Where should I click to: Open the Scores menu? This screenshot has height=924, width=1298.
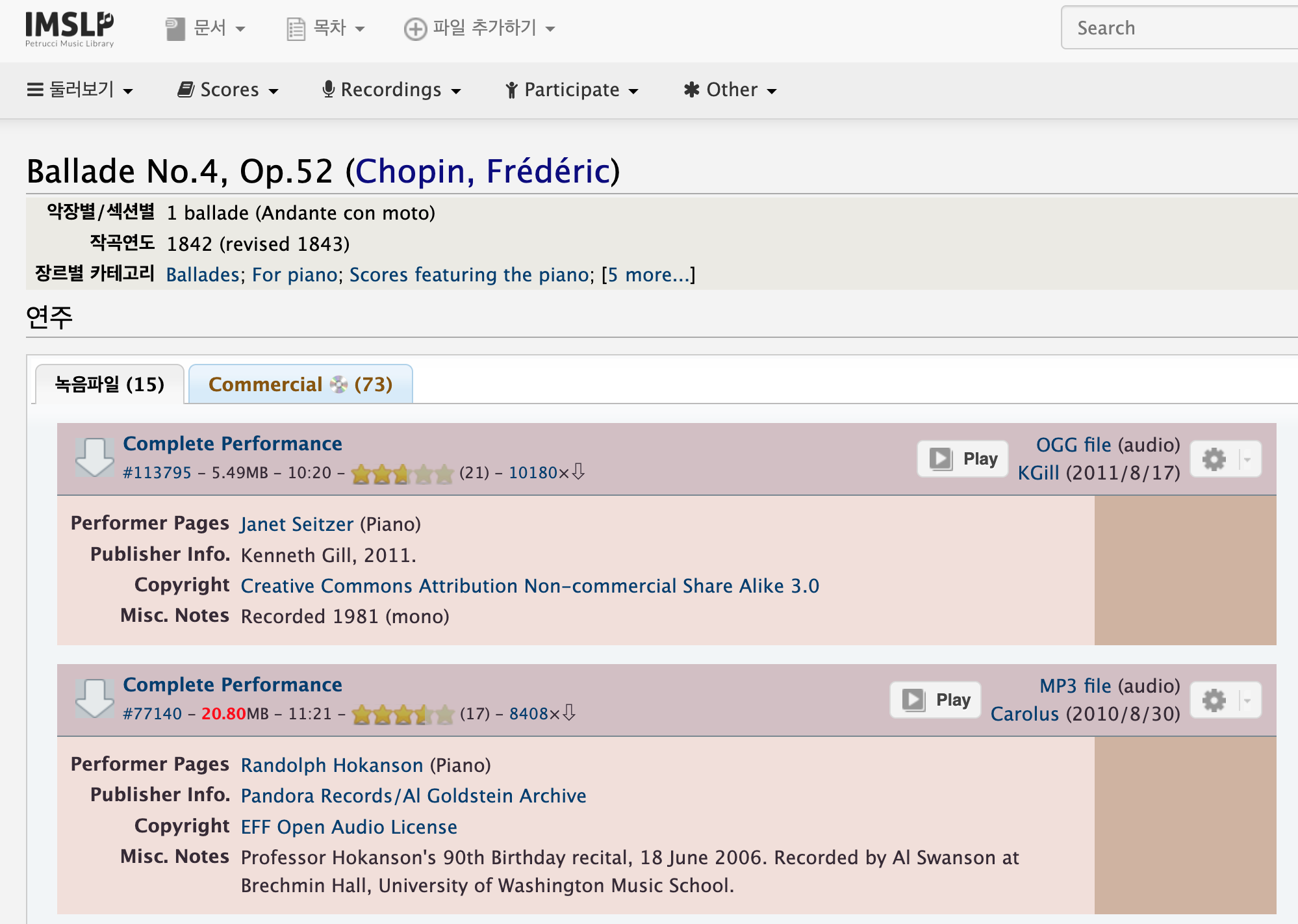point(228,90)
